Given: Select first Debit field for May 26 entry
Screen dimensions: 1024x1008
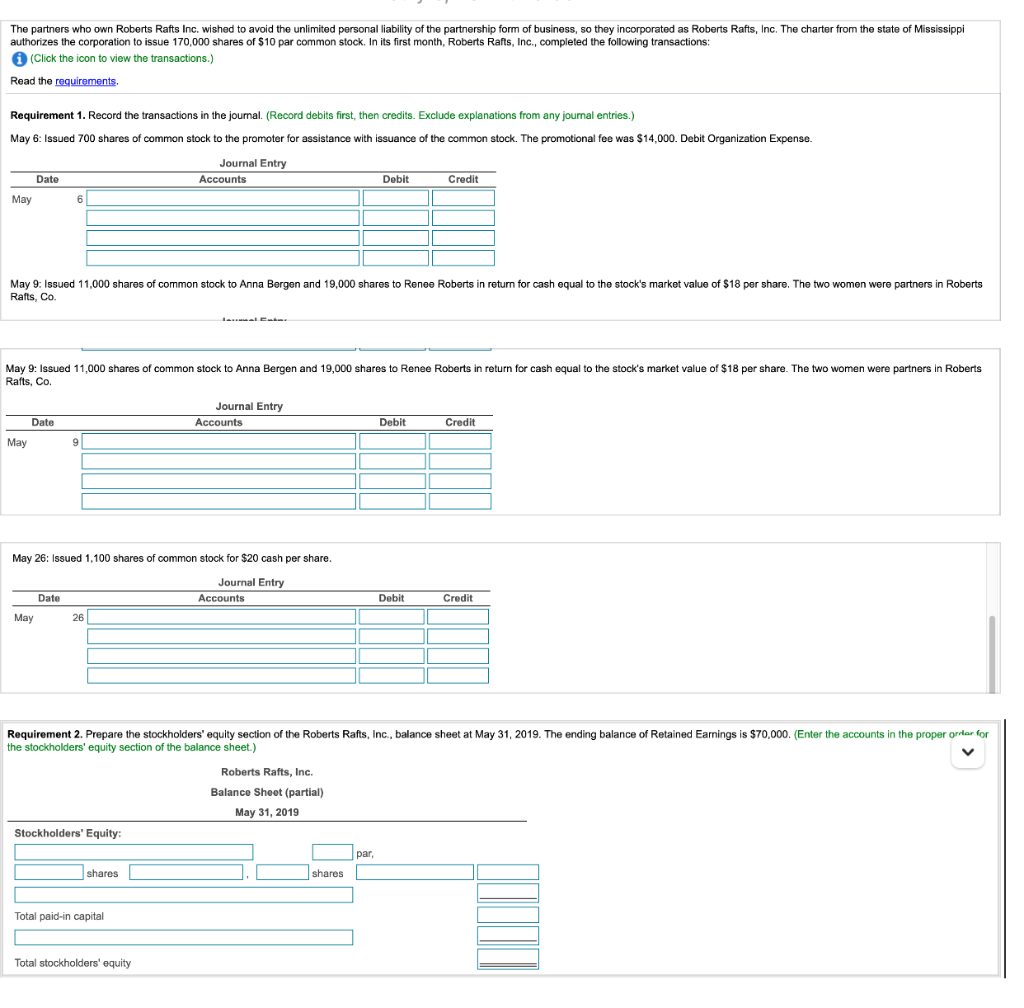Looking at the screenshot, I should point(391,617).
